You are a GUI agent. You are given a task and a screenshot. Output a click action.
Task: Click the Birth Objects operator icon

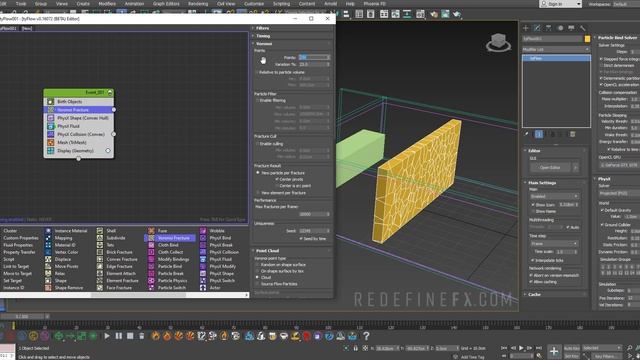pos(51,102)
